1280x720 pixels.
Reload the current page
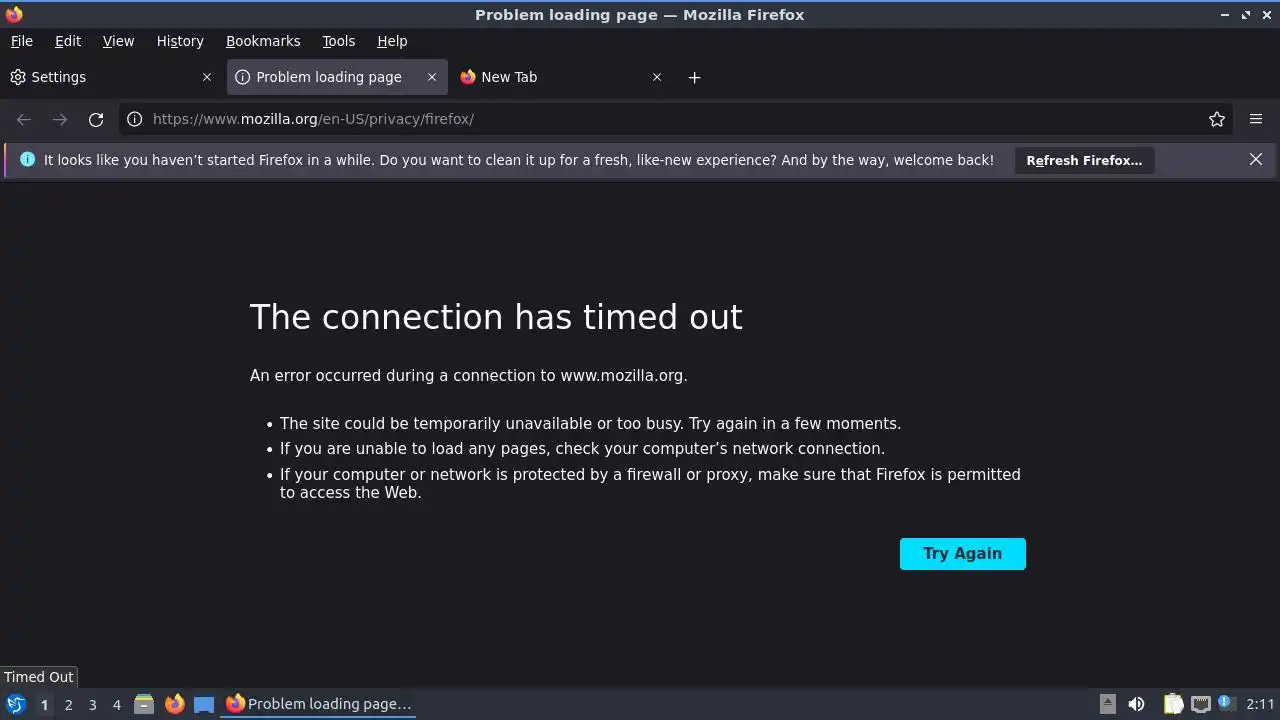pos(96,119)
